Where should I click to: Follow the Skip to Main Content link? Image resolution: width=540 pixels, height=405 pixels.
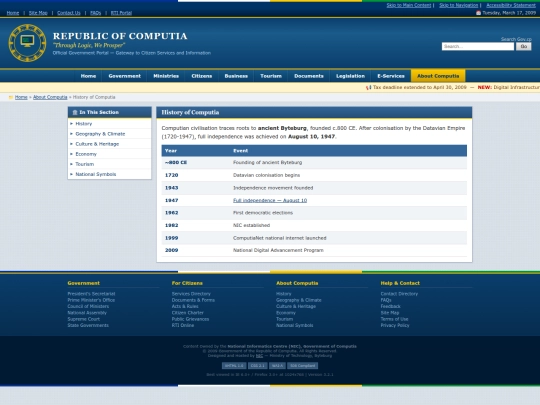(x=408, y=5)
